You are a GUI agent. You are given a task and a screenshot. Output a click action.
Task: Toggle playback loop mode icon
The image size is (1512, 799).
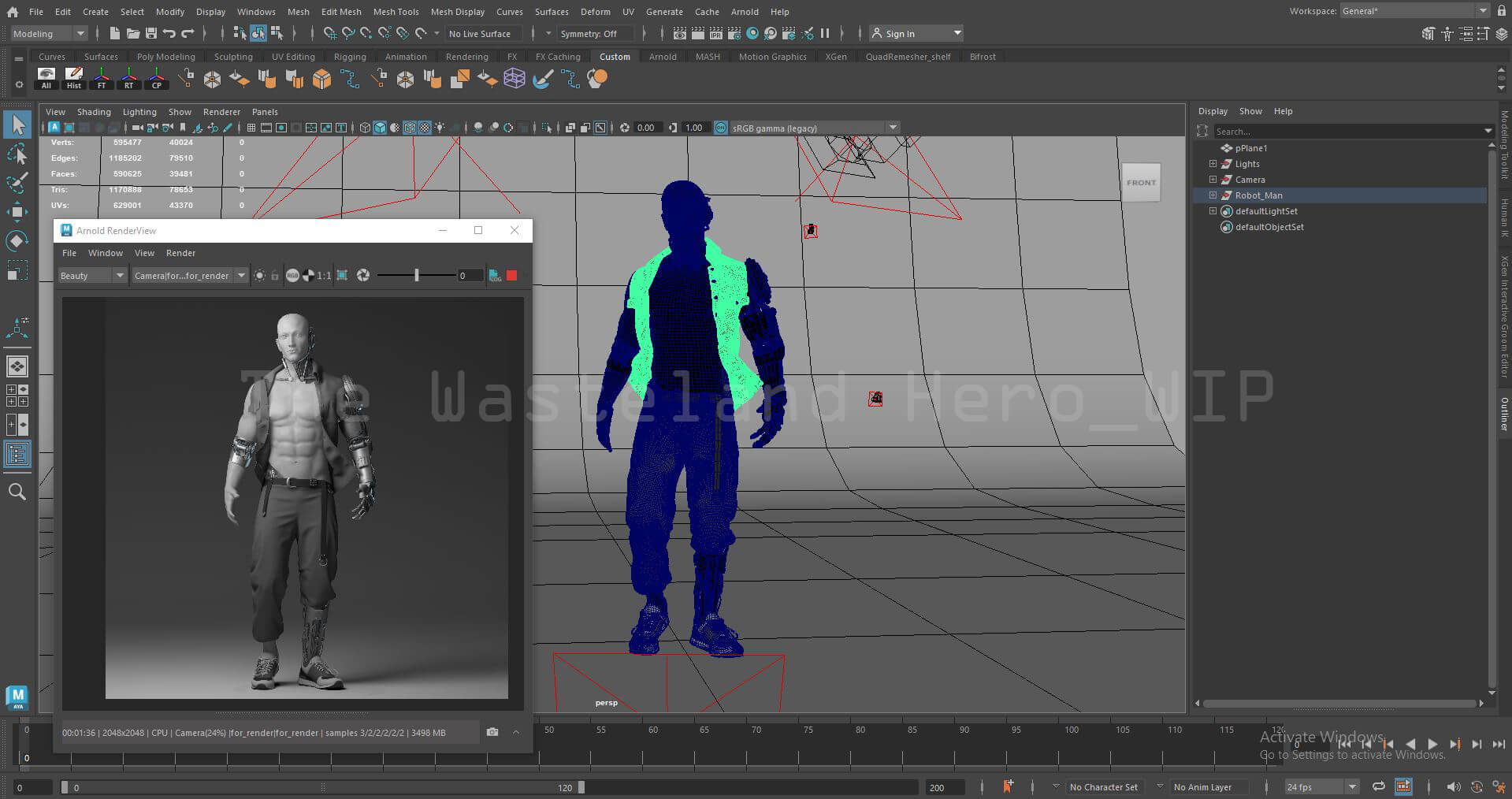pos(1379,786)
